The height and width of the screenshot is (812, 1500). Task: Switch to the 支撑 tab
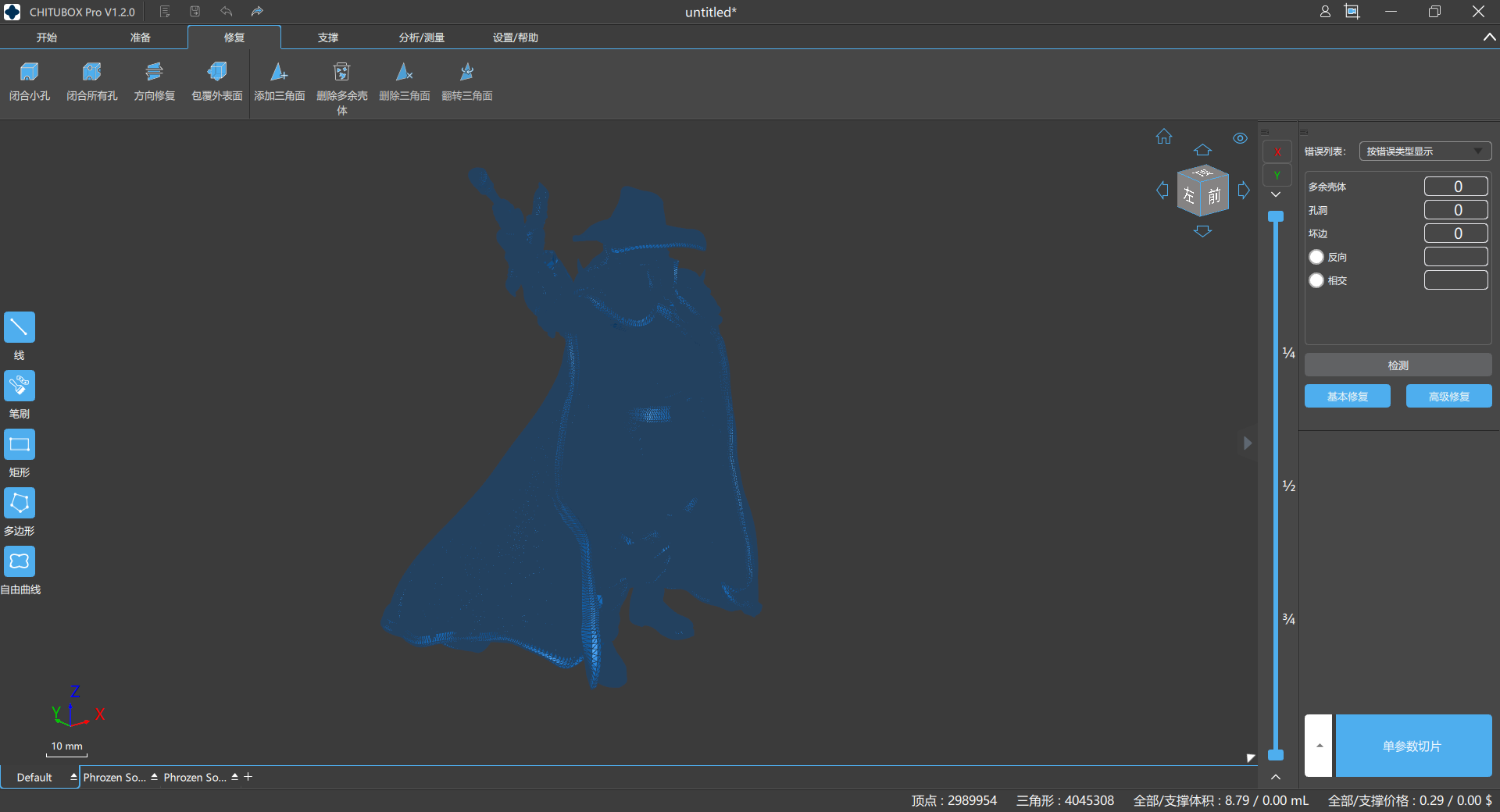coord(328,37)
